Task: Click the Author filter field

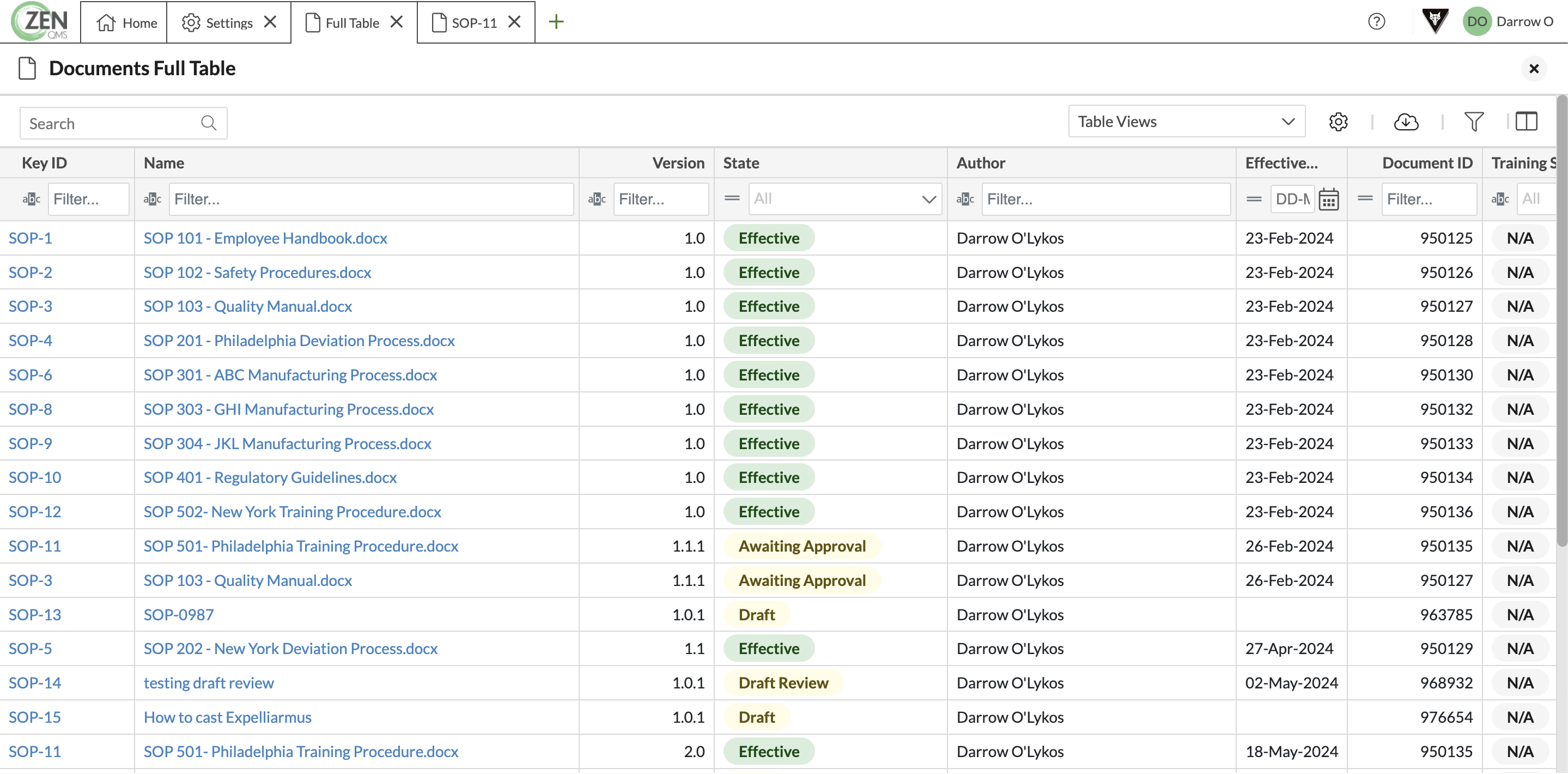Action: click(1105, 199)
